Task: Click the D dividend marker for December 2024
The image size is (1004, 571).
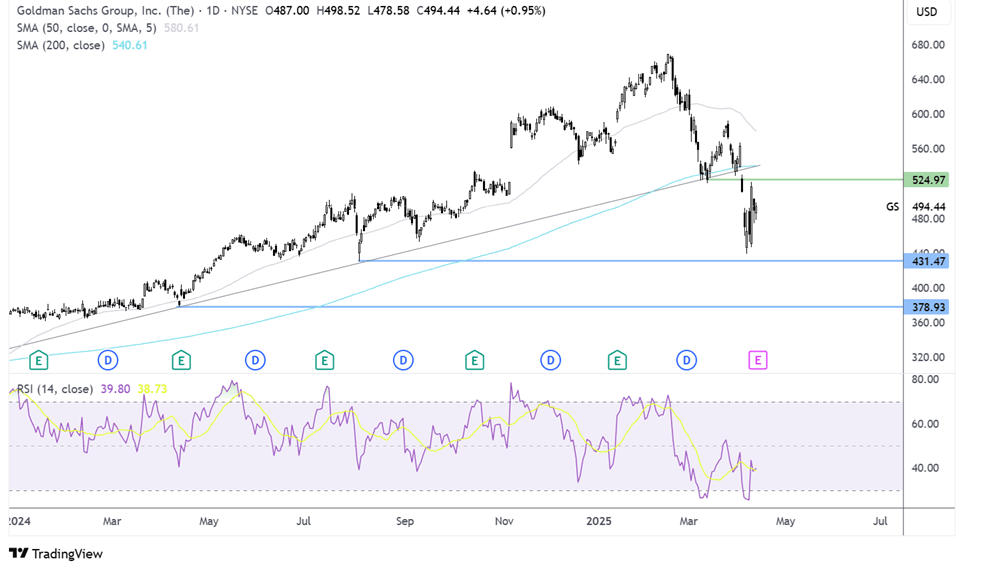Action: tap(550, 360)
